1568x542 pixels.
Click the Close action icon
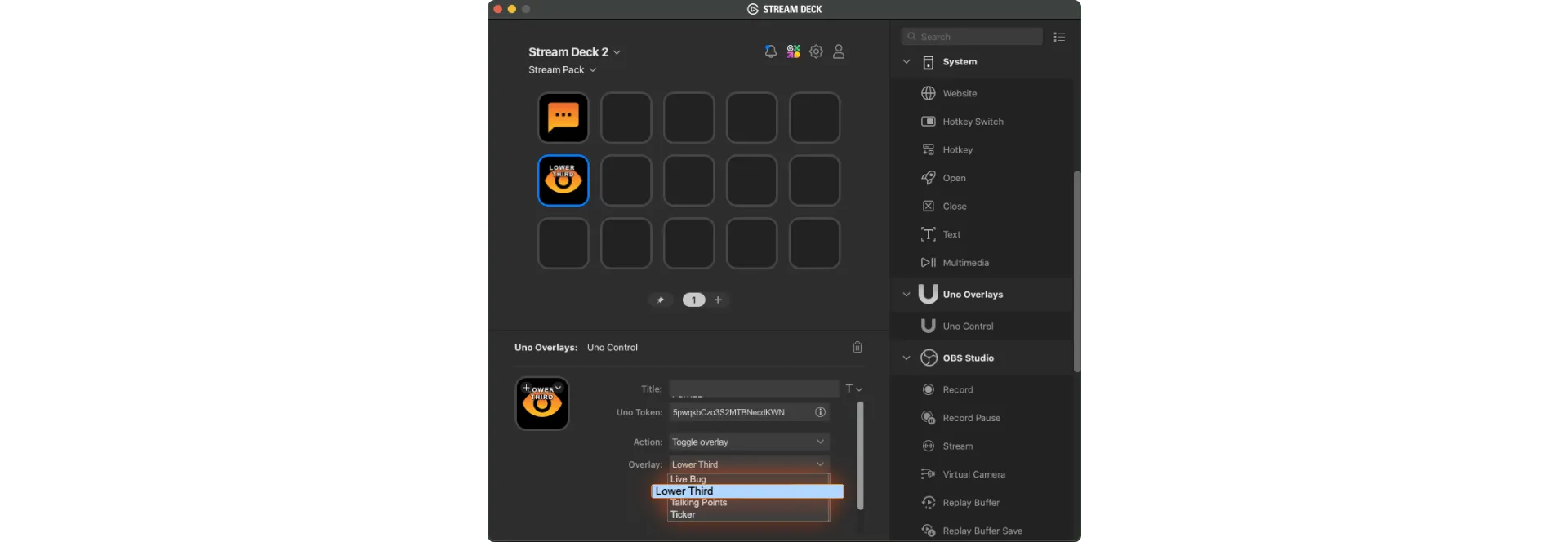coord(929,206)
